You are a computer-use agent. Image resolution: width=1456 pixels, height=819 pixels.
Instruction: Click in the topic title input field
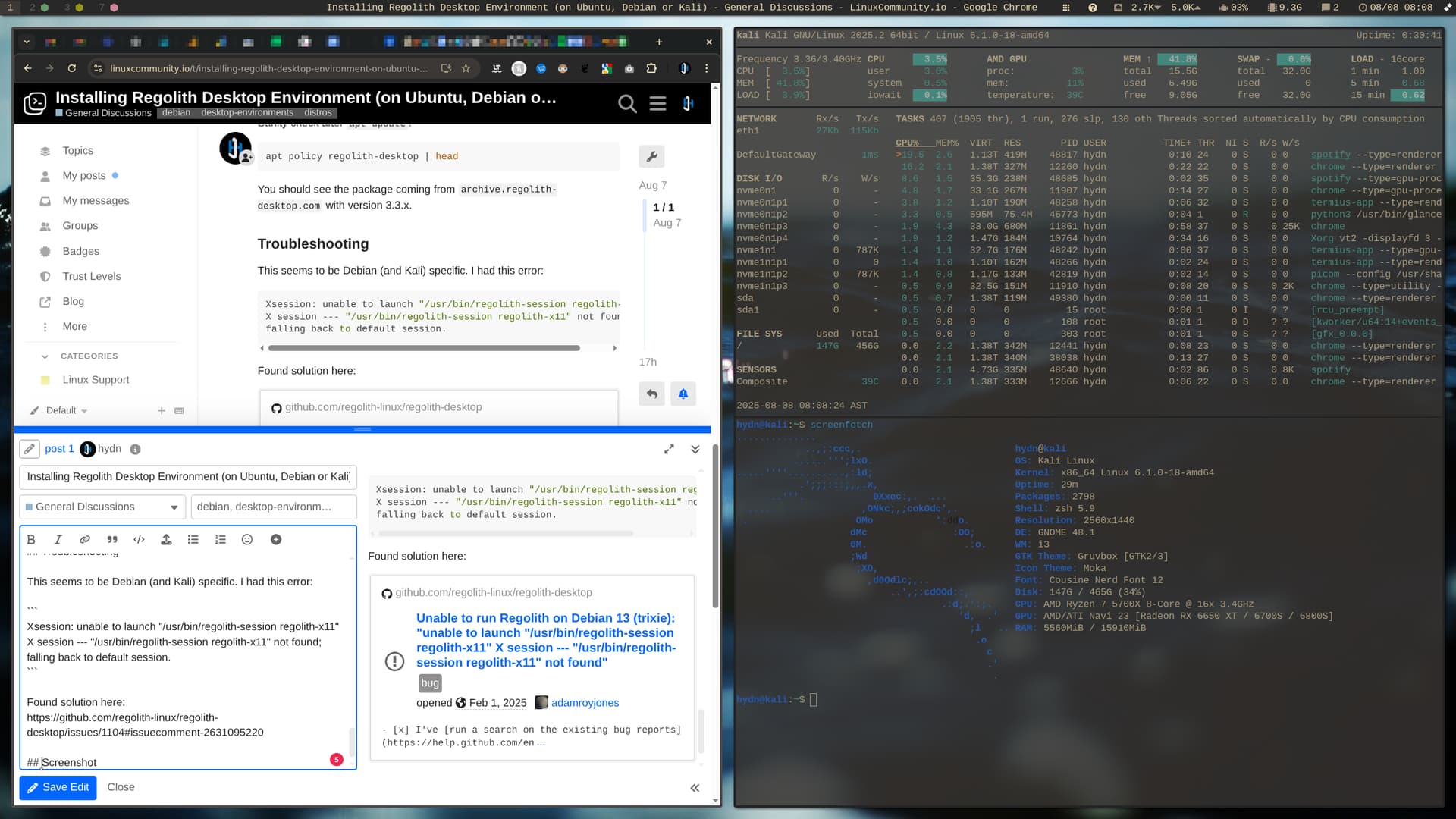188,476
